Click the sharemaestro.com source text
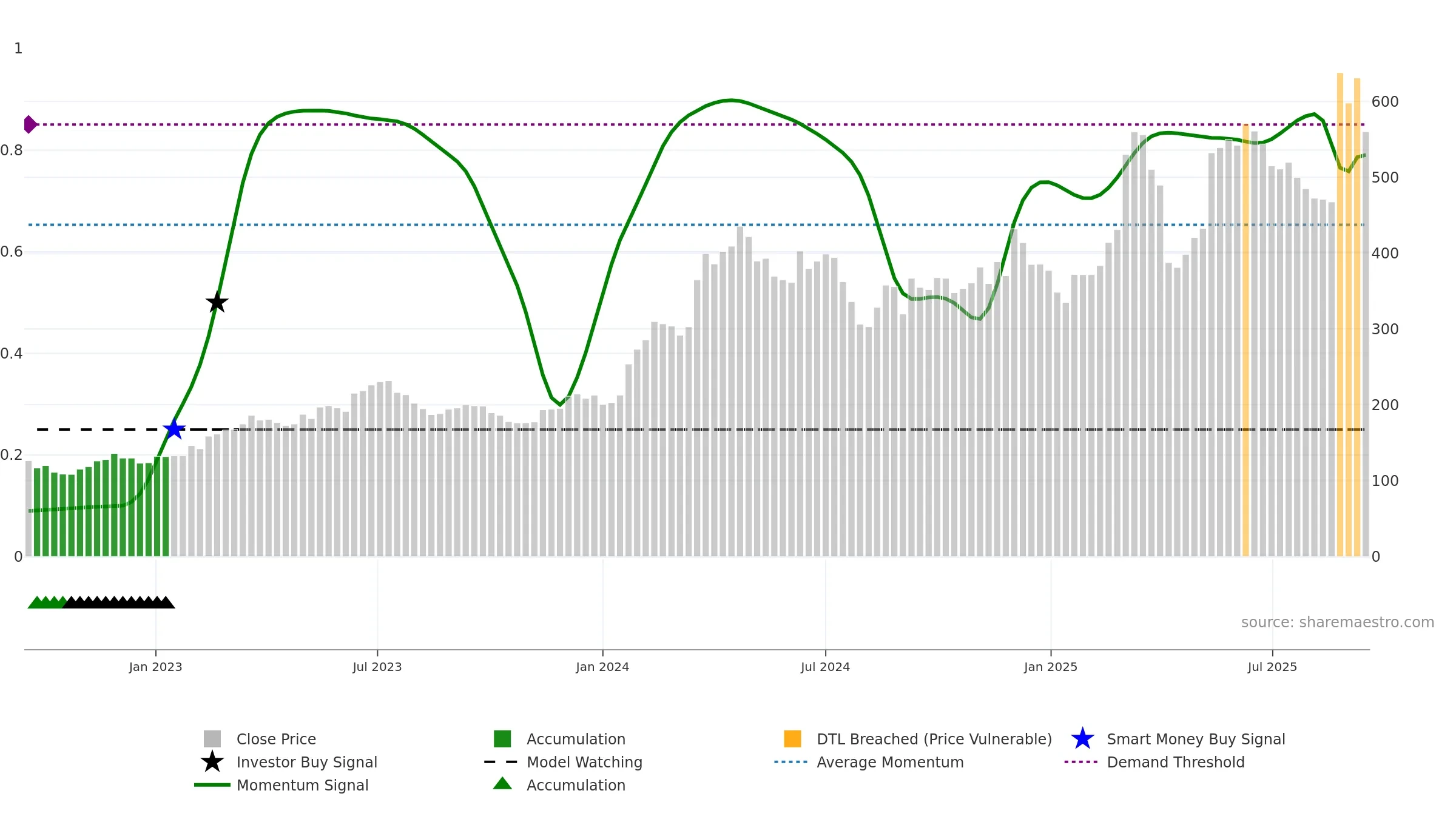Viewport: 1456px width, 819px height. [x=1338, y=622]
